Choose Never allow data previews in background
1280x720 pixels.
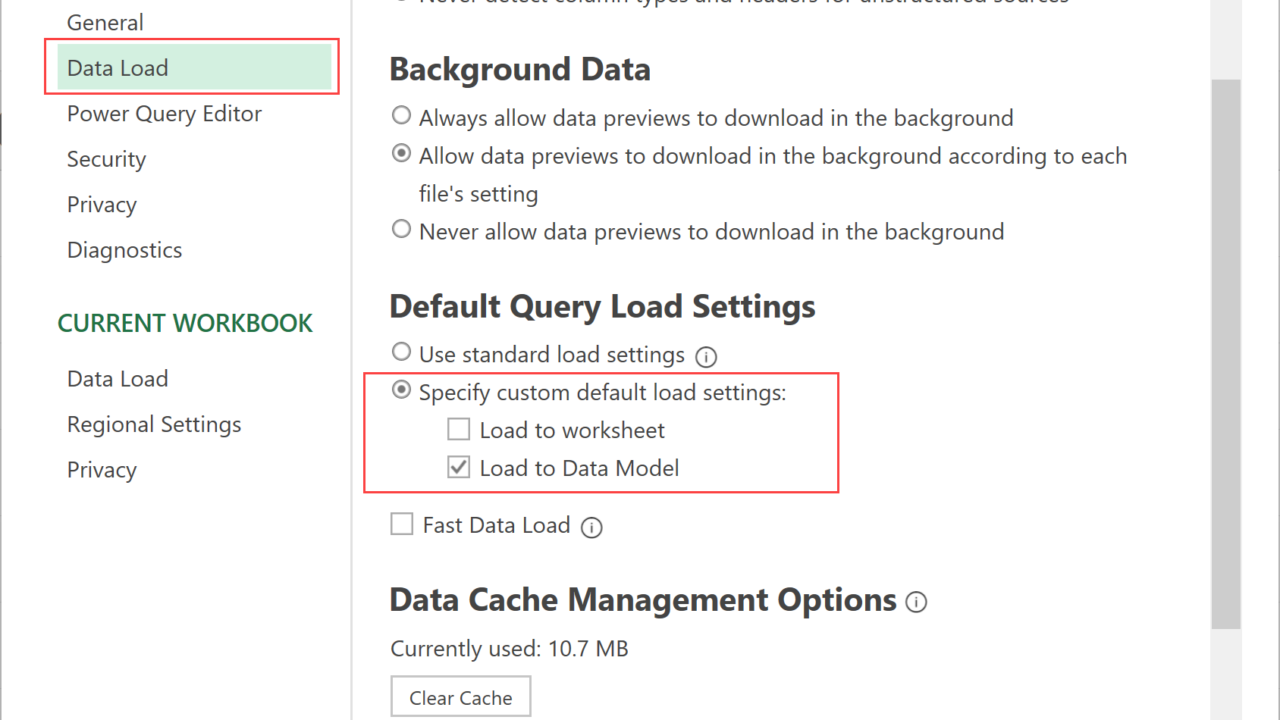[402, 230]
